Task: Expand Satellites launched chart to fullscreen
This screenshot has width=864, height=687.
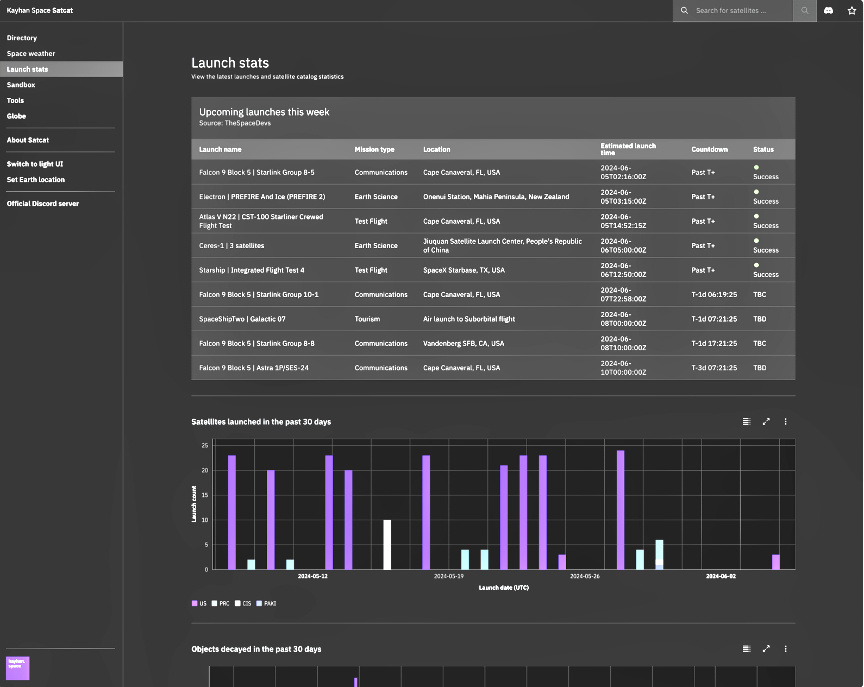Action: tap(766, 422)
